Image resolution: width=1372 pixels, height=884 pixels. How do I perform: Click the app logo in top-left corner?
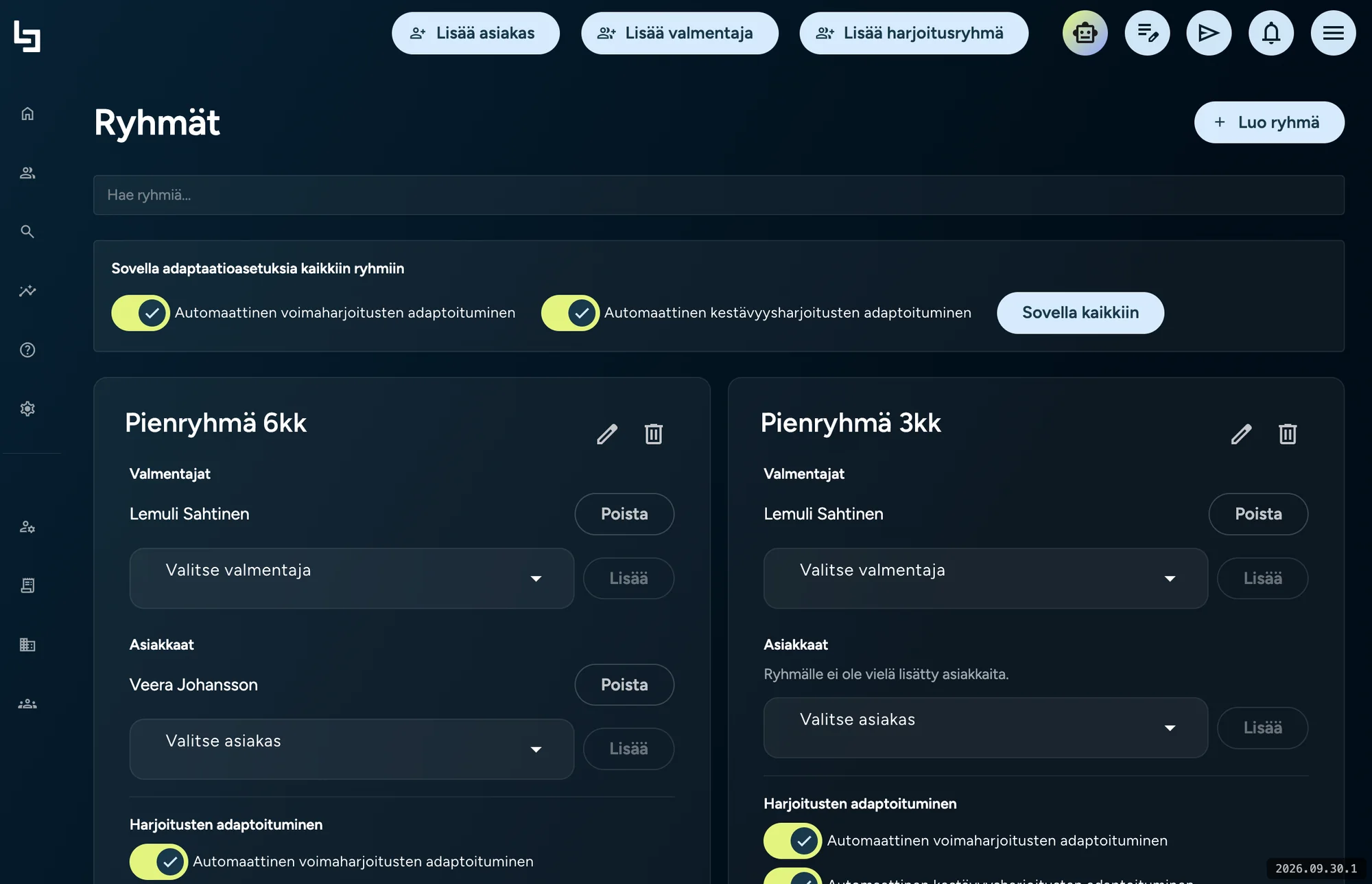pos(27,36)
